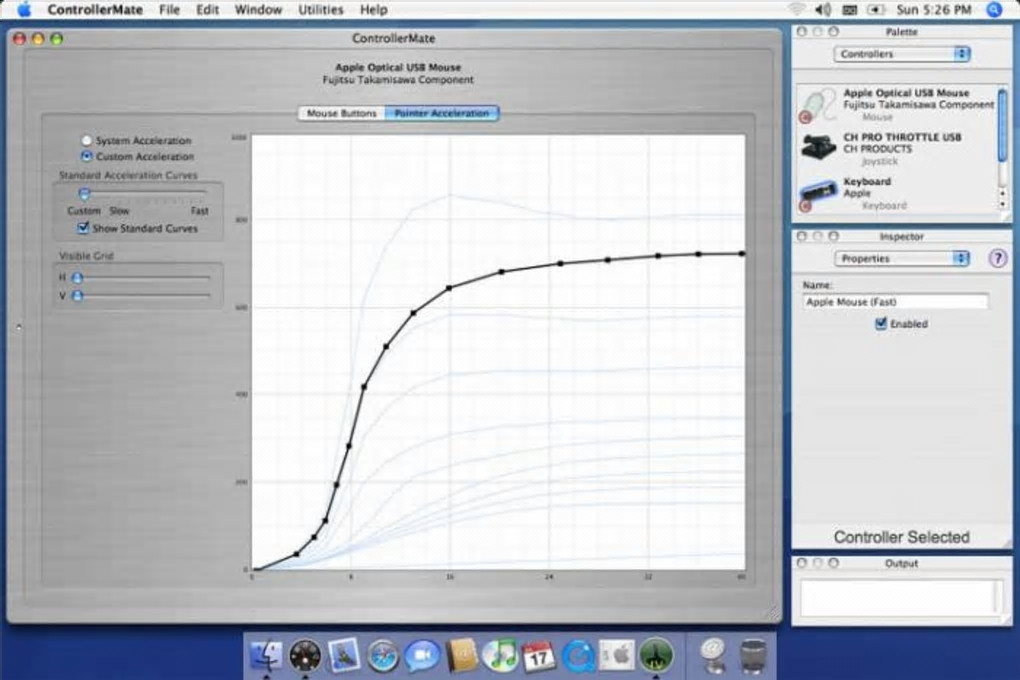Image resolution: width=1020 pixels, height=680 pixels.
Task: Click Controller Selected status text
Action: tap(902, 537)
